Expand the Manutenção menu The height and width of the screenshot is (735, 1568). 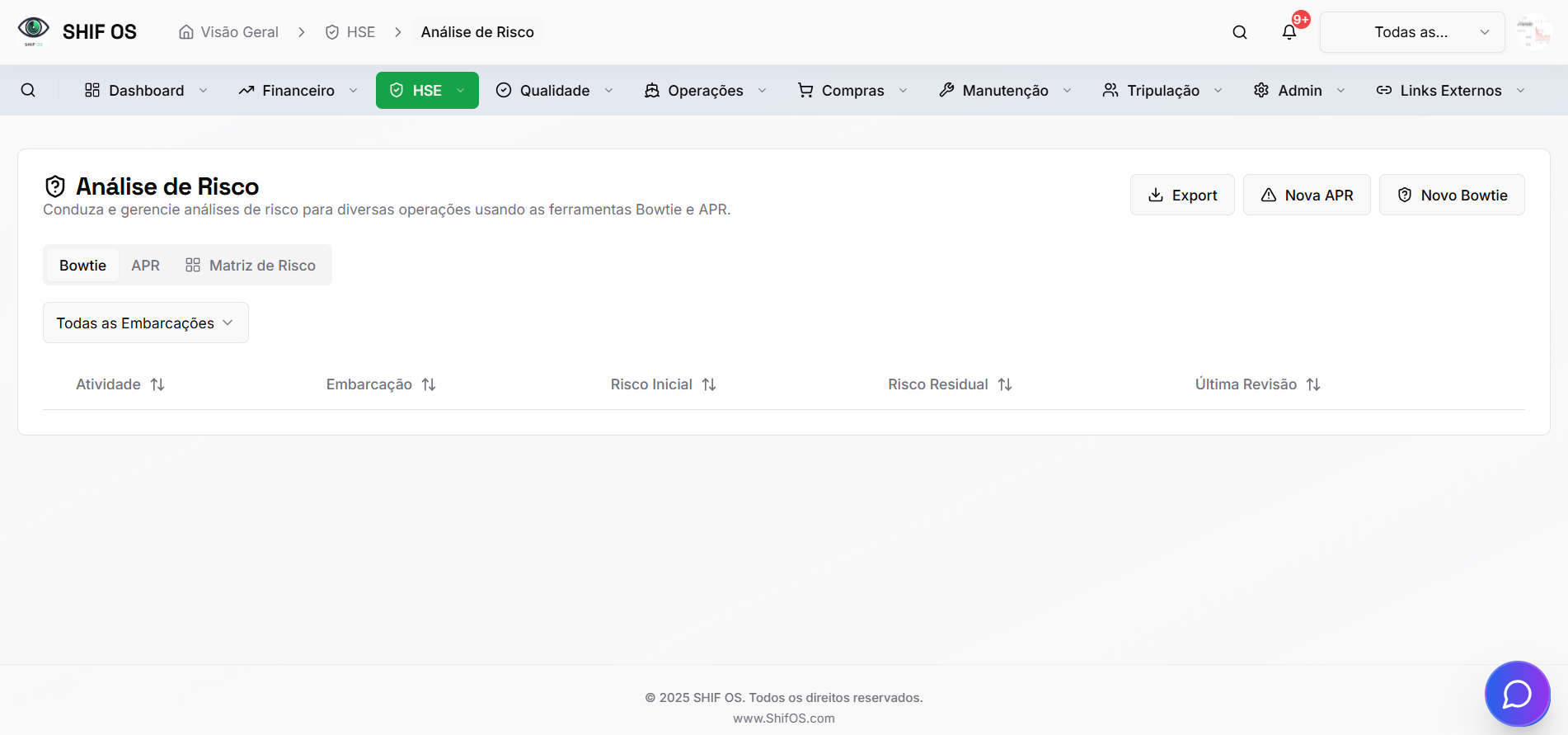click(x=1004, y=90)
